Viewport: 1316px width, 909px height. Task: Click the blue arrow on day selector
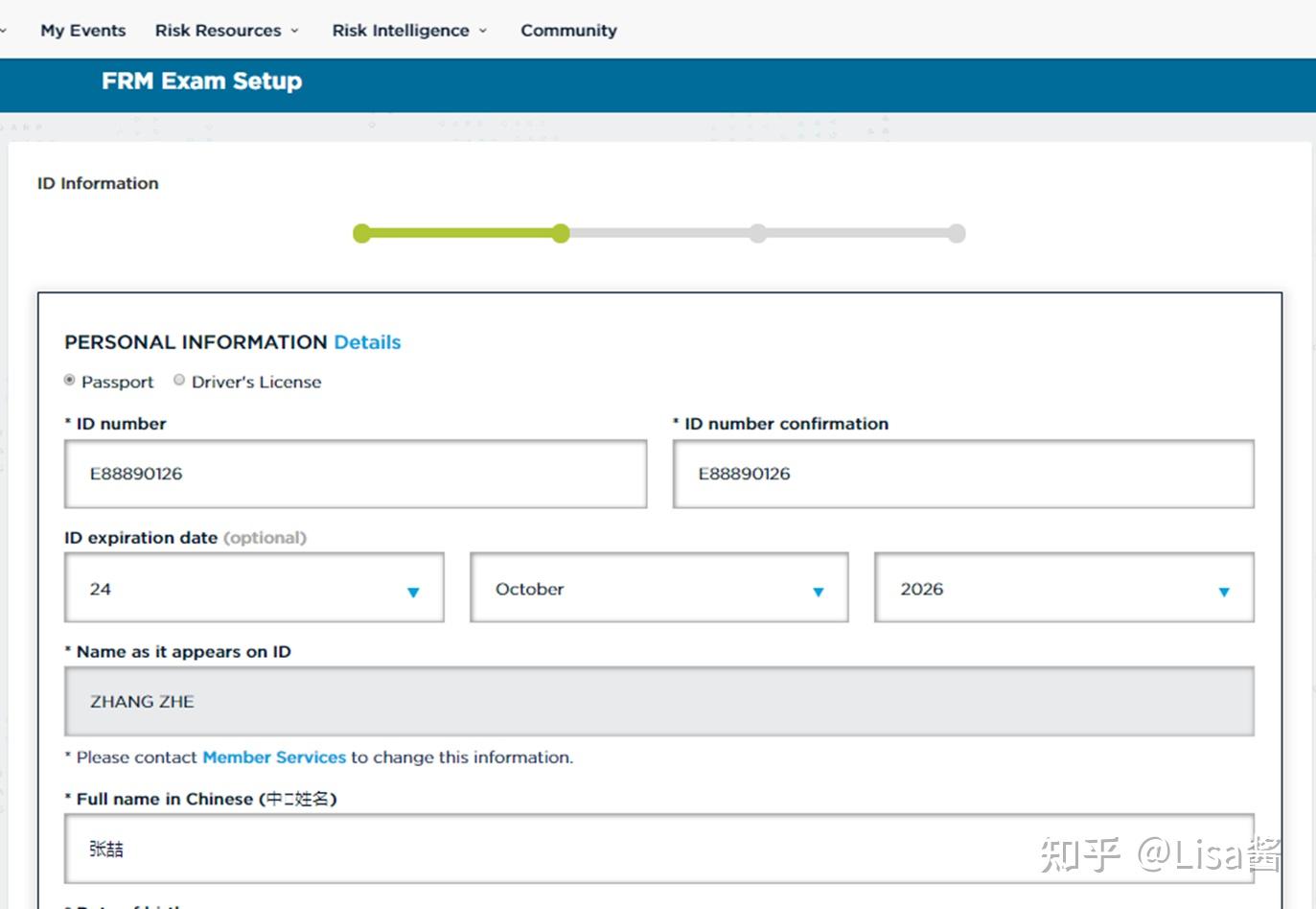pyautogui.click(x=413, y=592)
